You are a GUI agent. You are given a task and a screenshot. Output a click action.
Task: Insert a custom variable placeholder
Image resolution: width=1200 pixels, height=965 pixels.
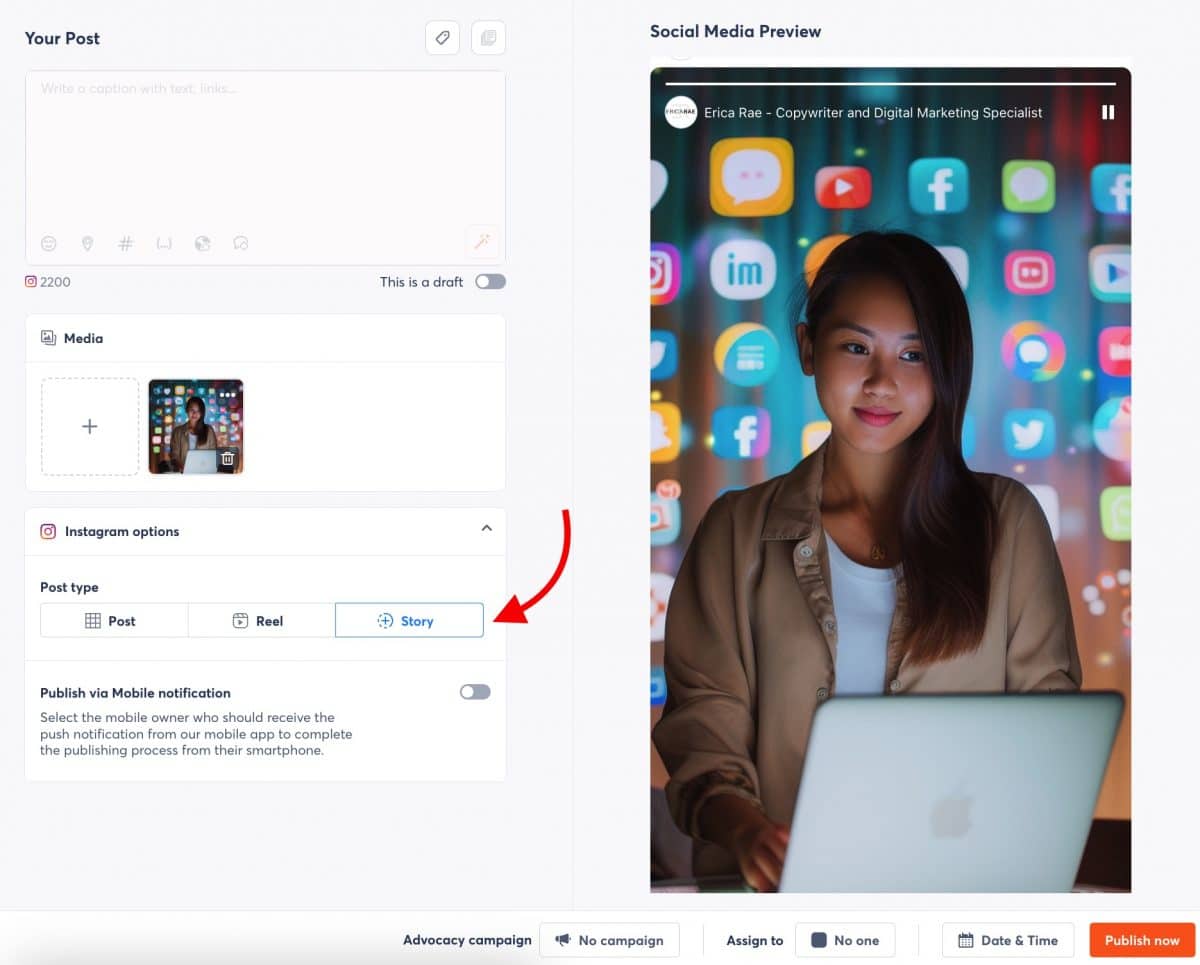[x=163, y=243]
